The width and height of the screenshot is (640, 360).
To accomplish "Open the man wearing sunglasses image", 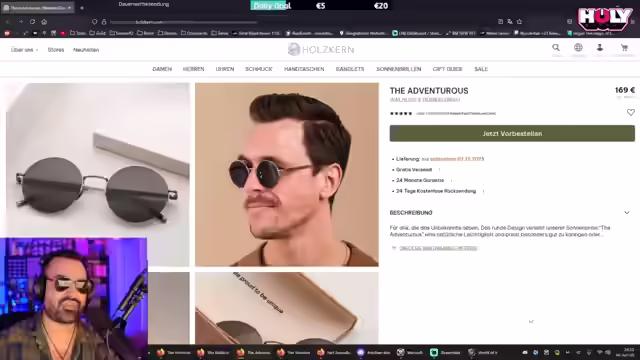I will (287, 175).
